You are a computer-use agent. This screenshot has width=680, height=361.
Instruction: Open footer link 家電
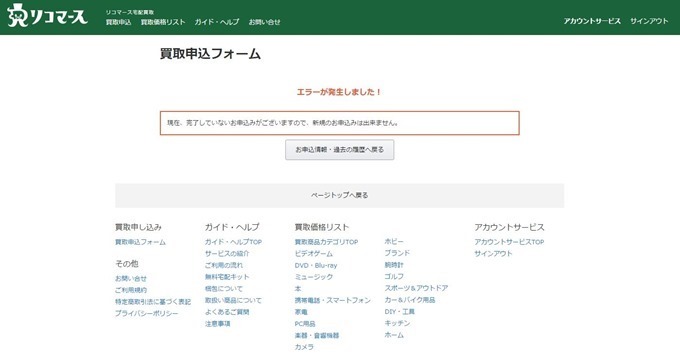click(x=301, y=312)
